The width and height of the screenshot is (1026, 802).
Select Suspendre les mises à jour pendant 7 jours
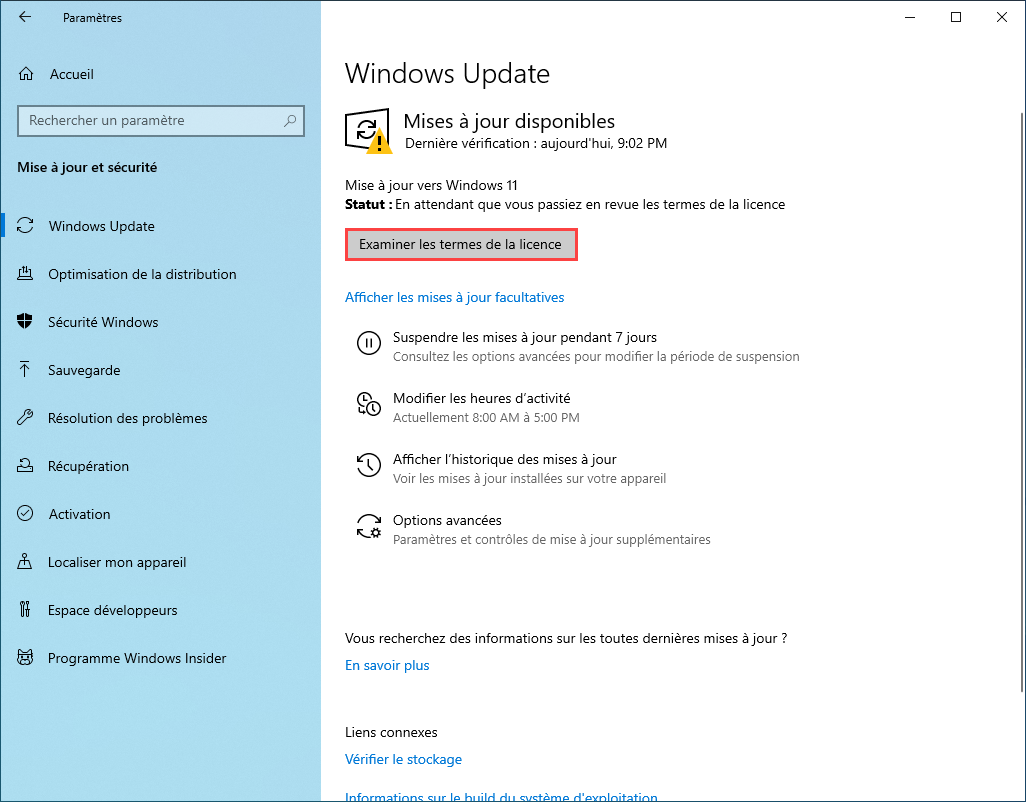click(x=524, y=338)
